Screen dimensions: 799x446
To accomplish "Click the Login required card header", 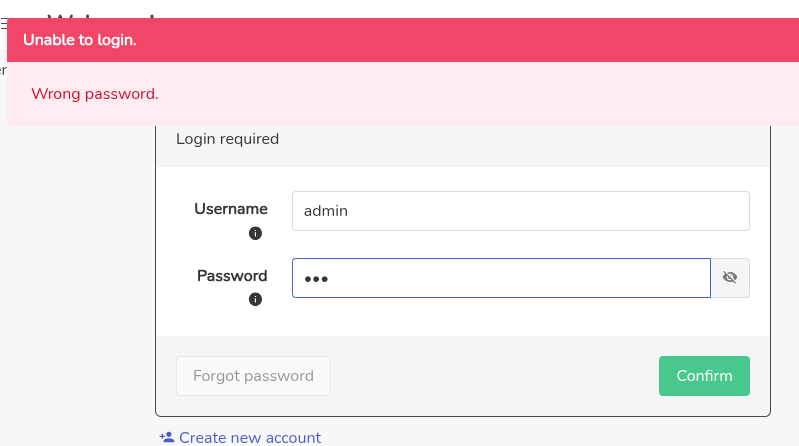I will (463, 139).
